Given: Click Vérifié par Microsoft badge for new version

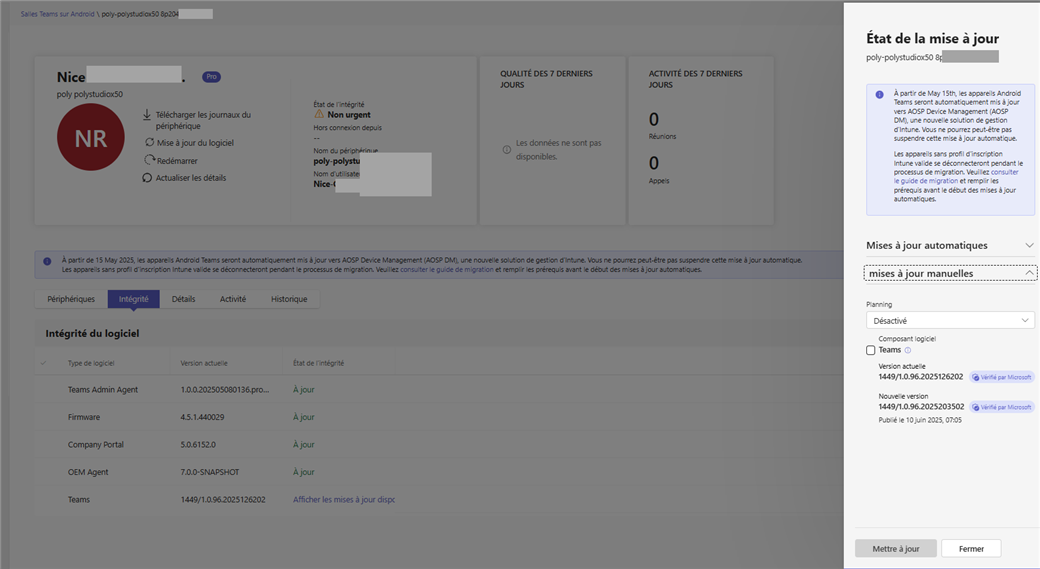Looking at the screenshot, I should tap(1002, 407).
